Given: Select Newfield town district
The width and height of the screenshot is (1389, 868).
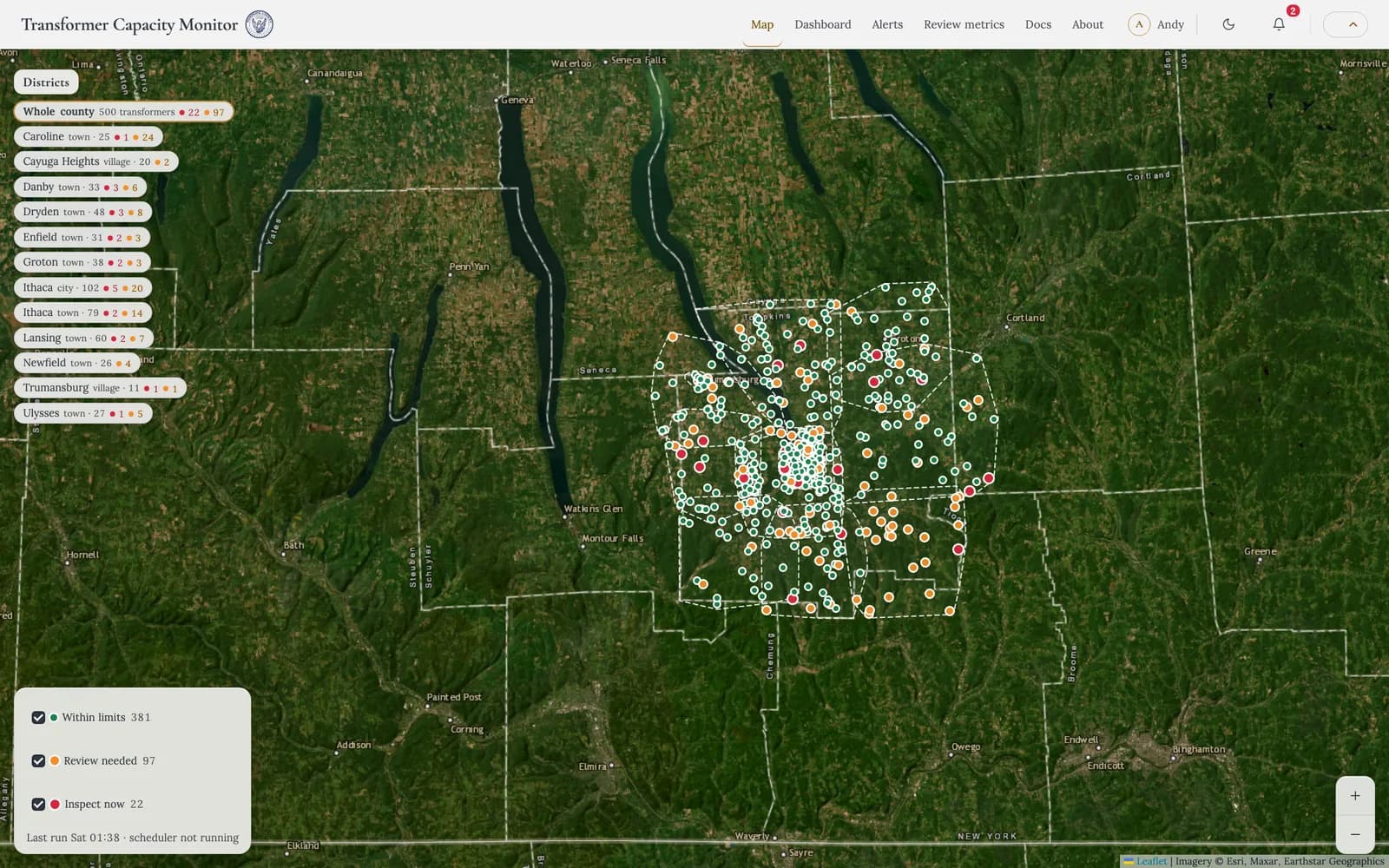Looking at the screenshot, I should (76, 363).
